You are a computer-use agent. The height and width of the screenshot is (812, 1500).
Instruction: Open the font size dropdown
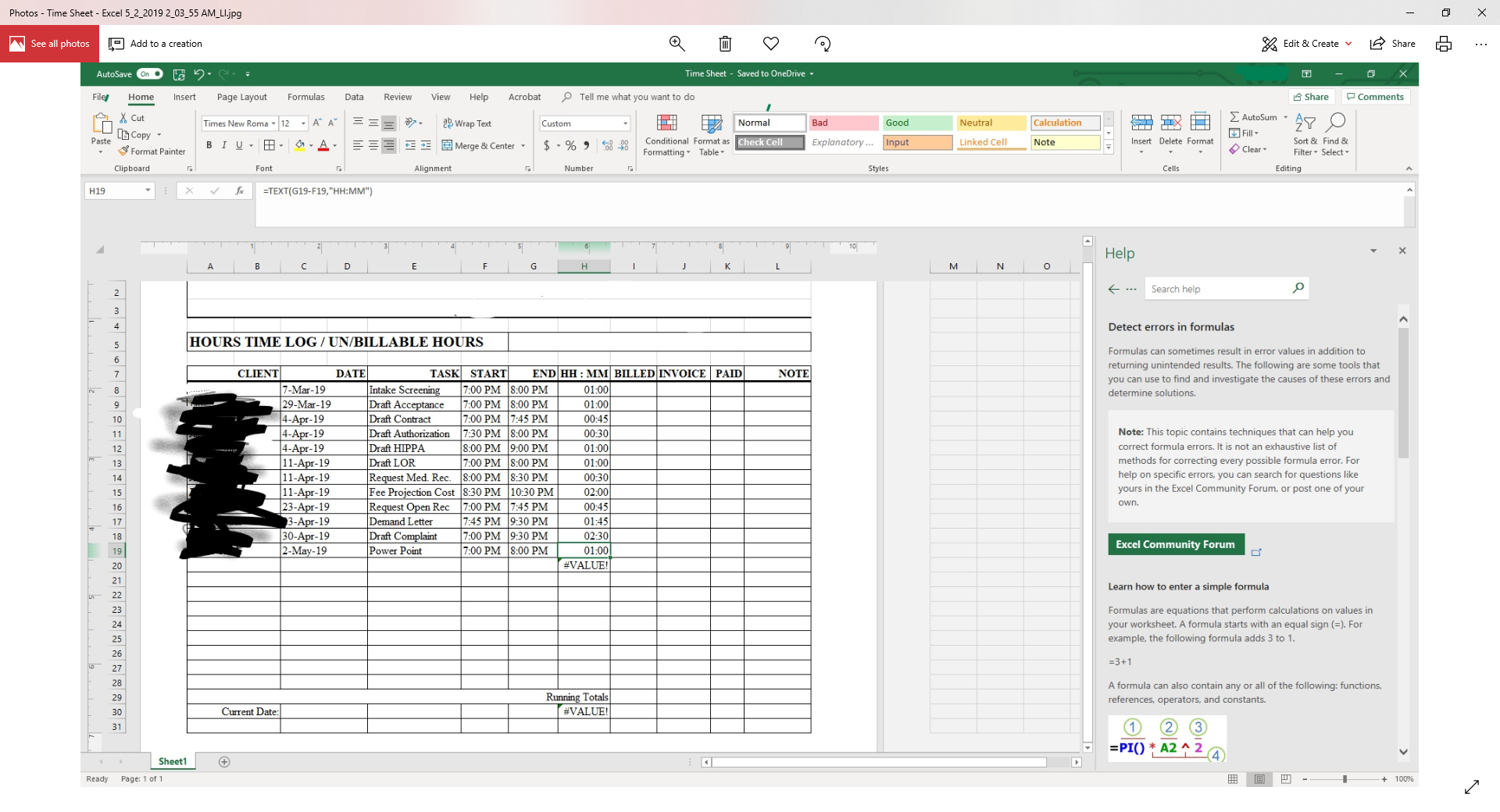tap(303, 123)
